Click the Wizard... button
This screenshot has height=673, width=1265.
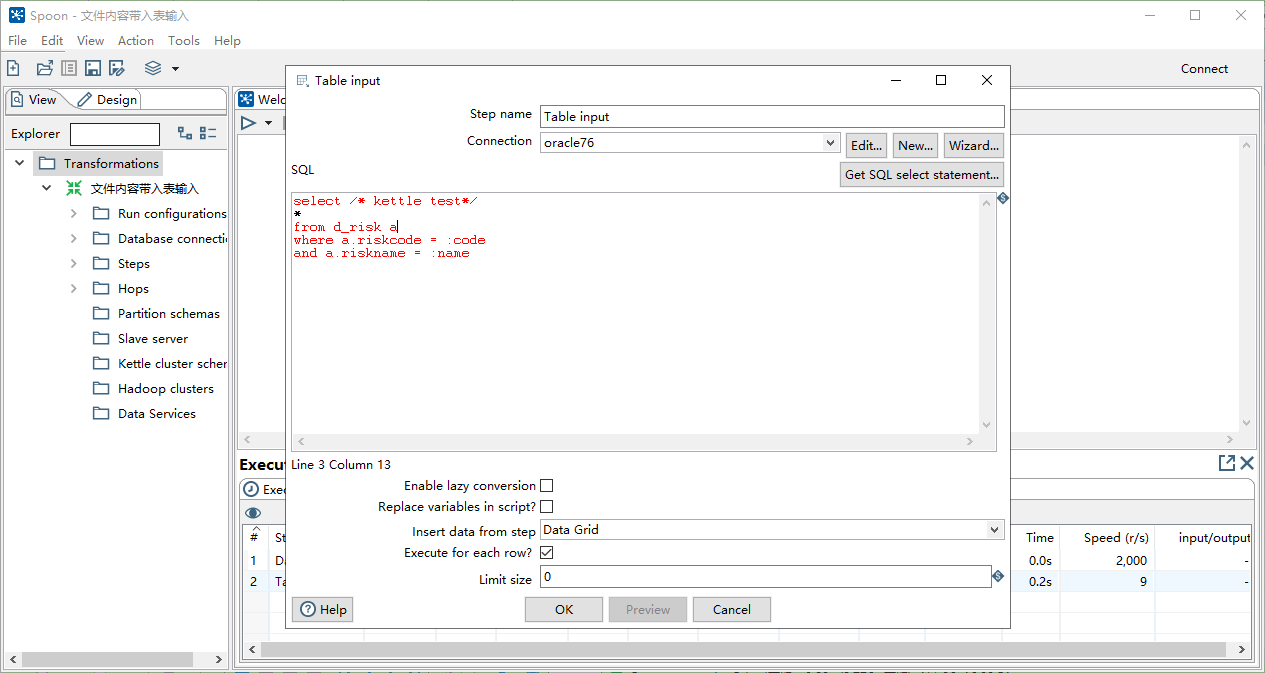(x=974, y=145)
